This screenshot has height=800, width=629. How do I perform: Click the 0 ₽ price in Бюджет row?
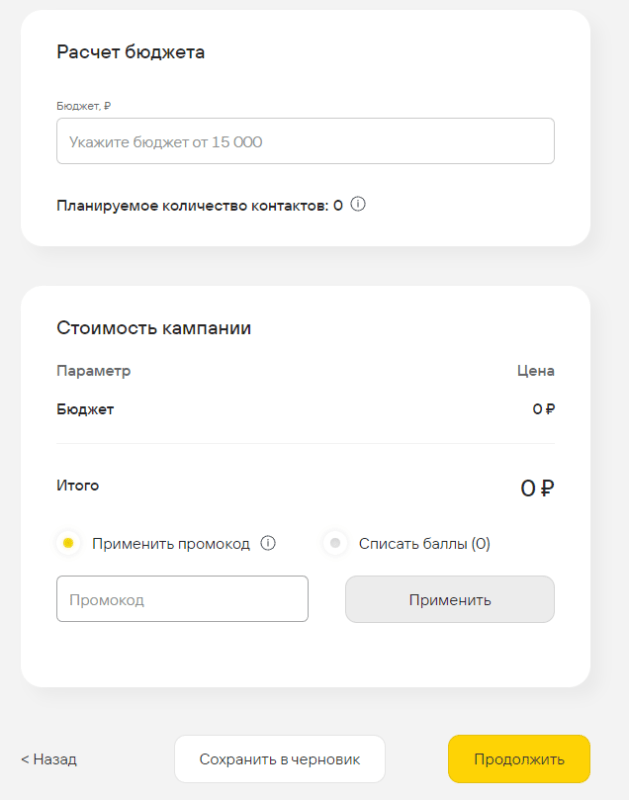tap(543, 409)
